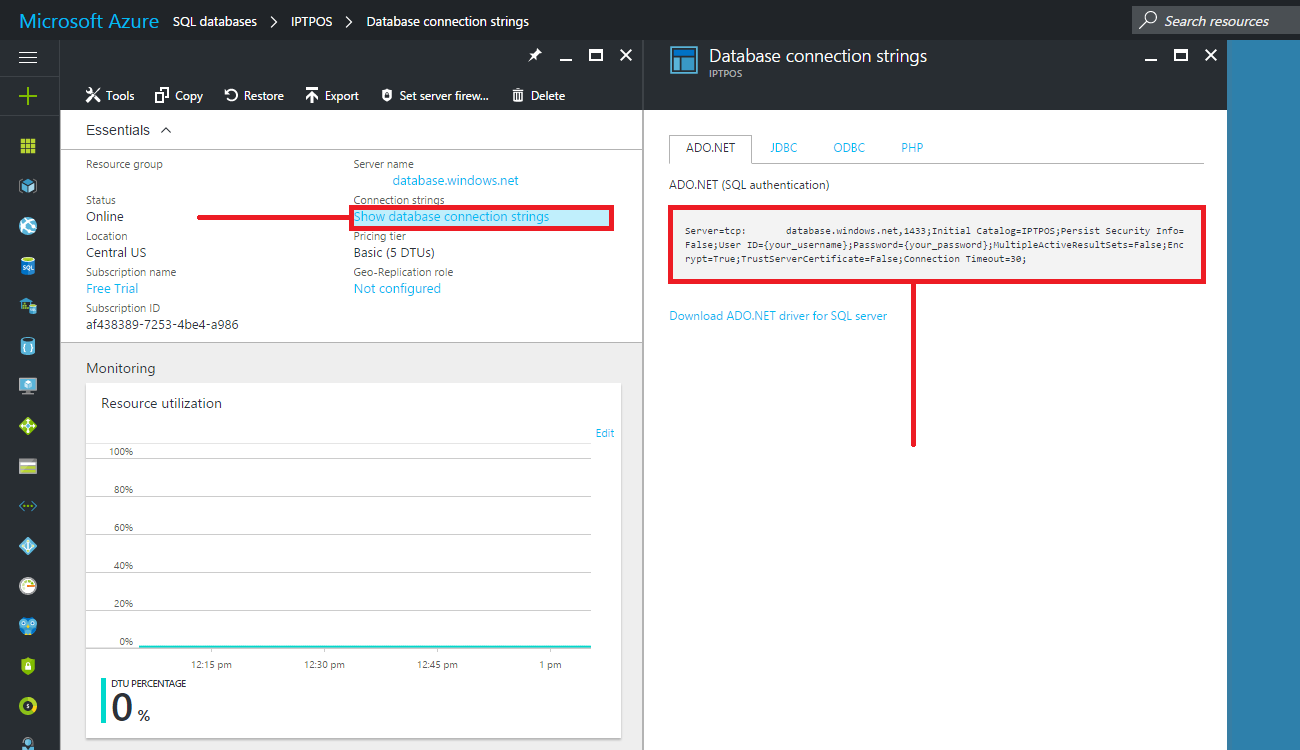Open Virtual machines monitor icon
The image size is (1300, 750).
[28, 386]
